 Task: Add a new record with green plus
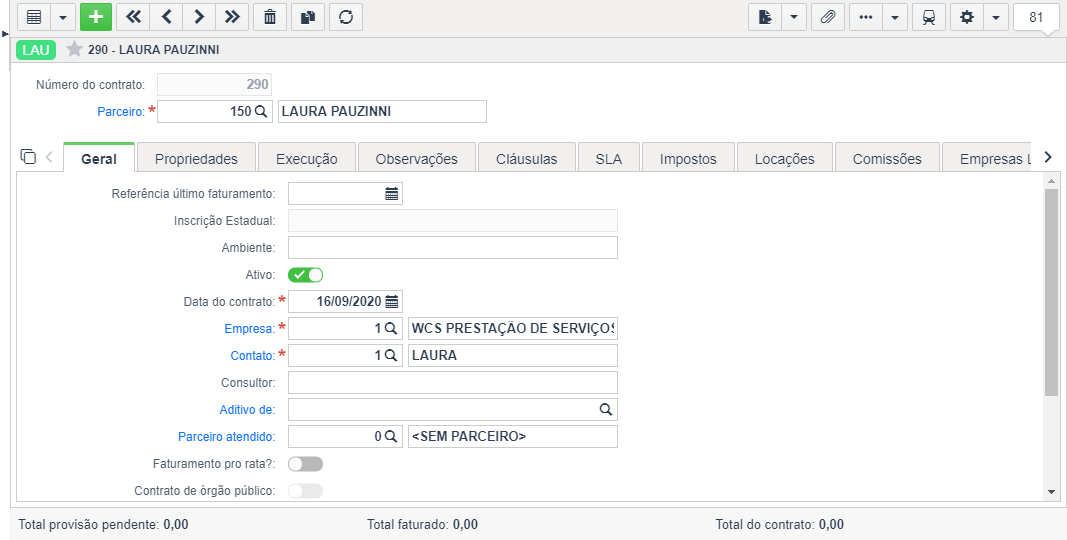[96, 17]
